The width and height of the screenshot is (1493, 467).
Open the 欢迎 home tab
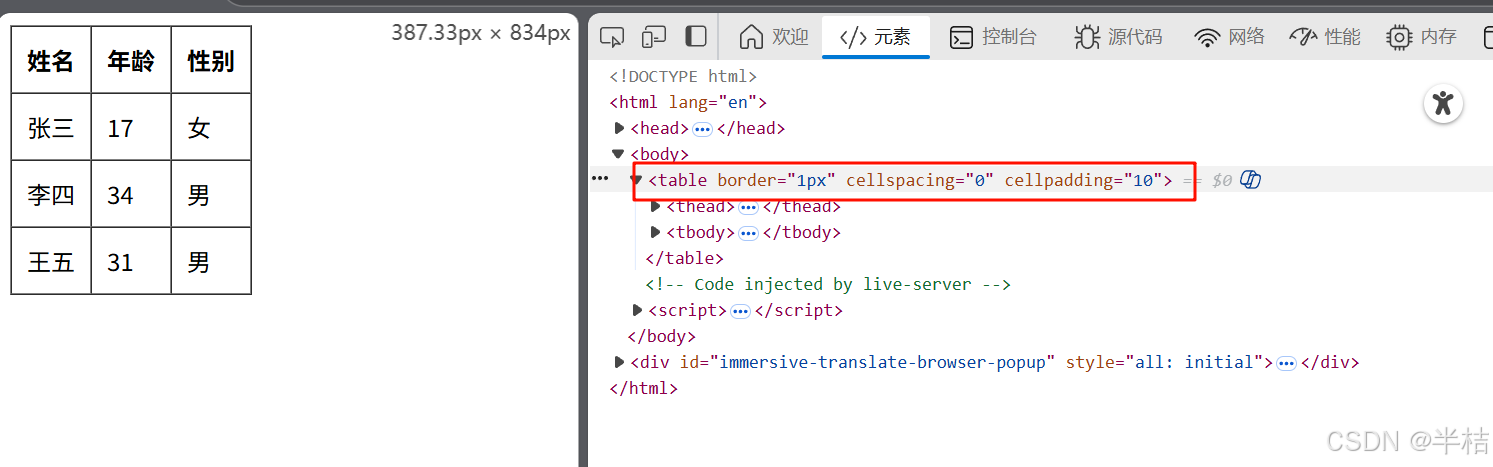click(773, 37)
